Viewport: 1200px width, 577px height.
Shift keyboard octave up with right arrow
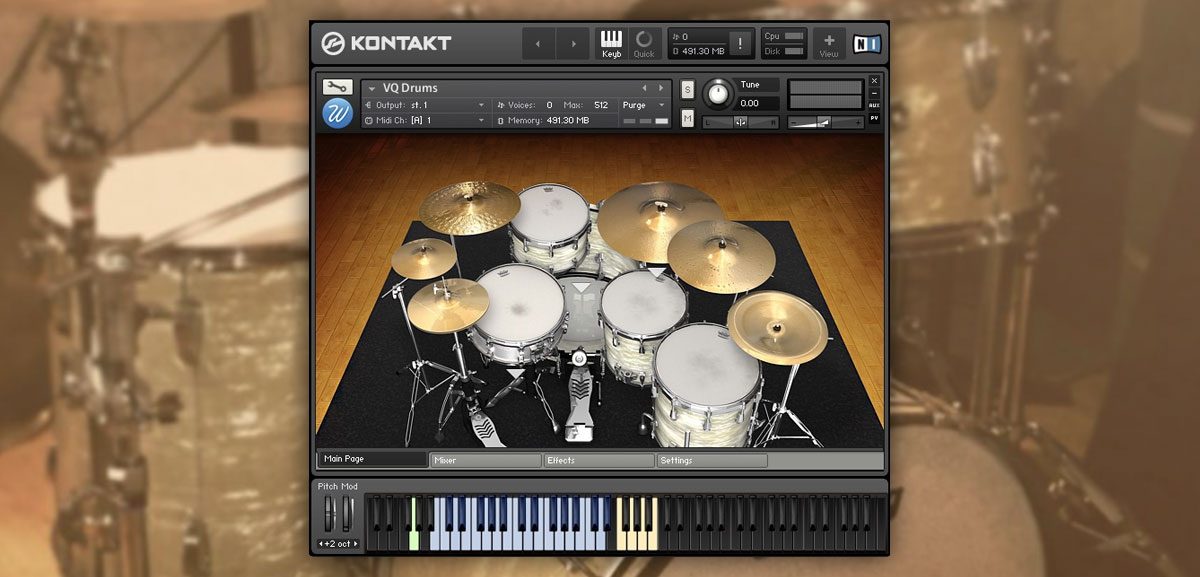point(355,544)
